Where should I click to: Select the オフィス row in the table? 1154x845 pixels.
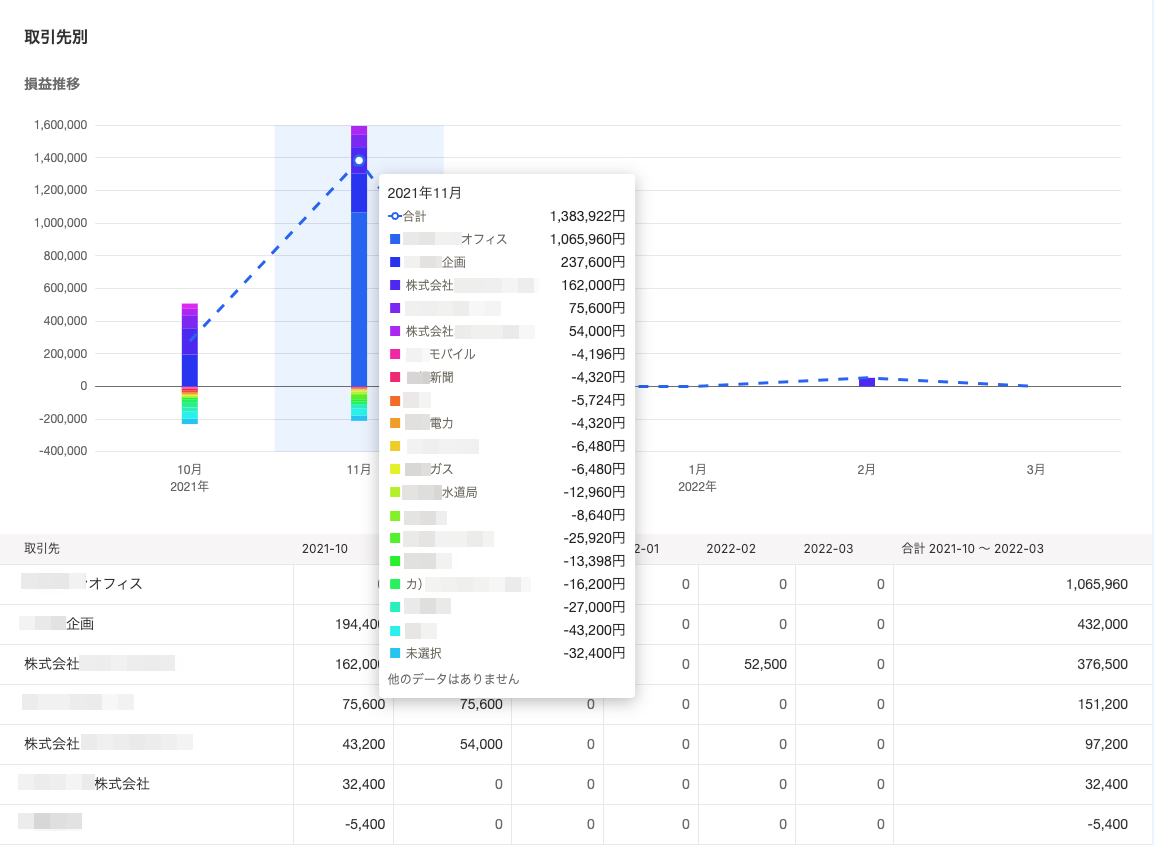pyautogui.click(x=577, y=584)
